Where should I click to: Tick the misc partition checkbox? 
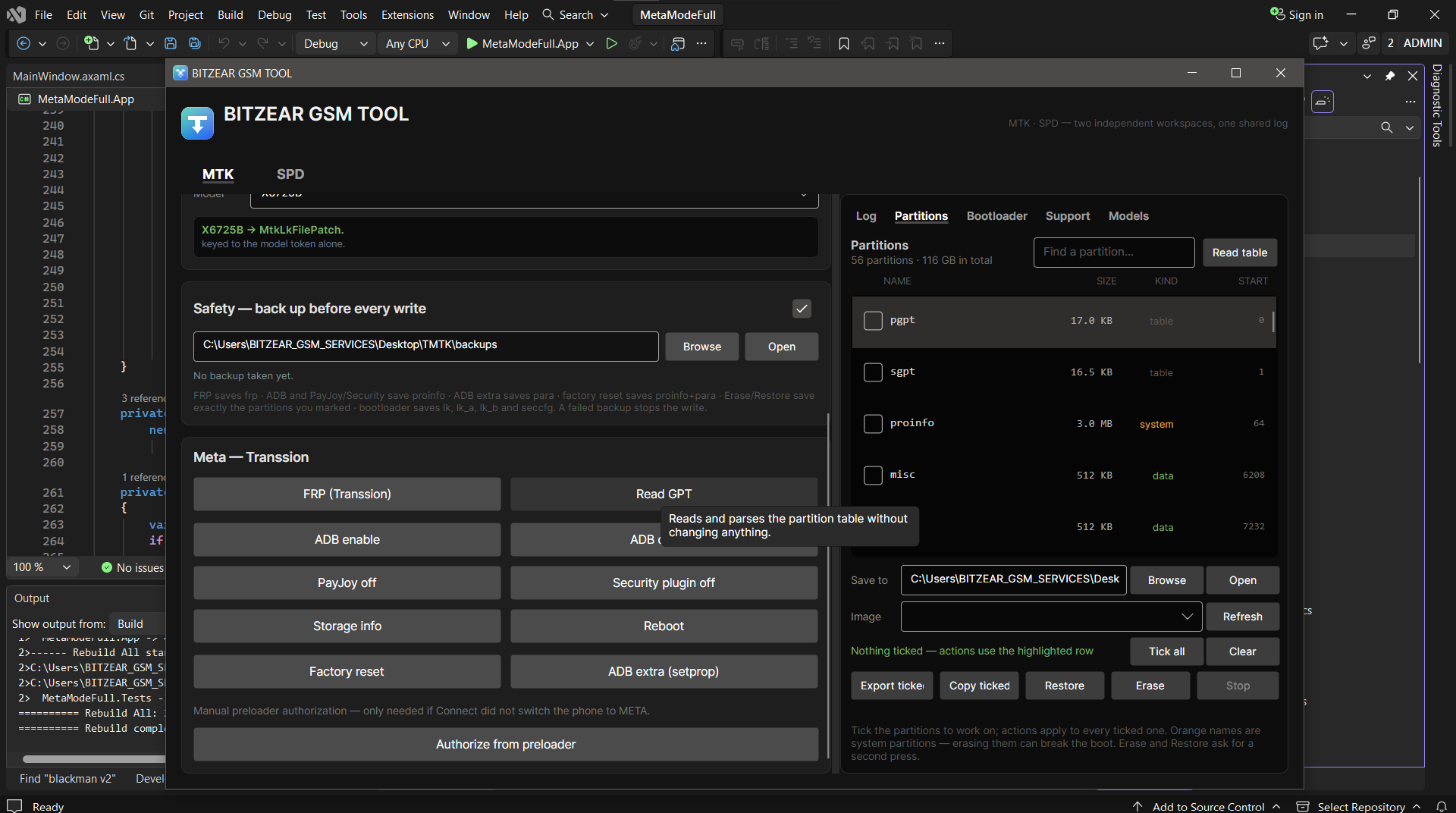(873, 476)
